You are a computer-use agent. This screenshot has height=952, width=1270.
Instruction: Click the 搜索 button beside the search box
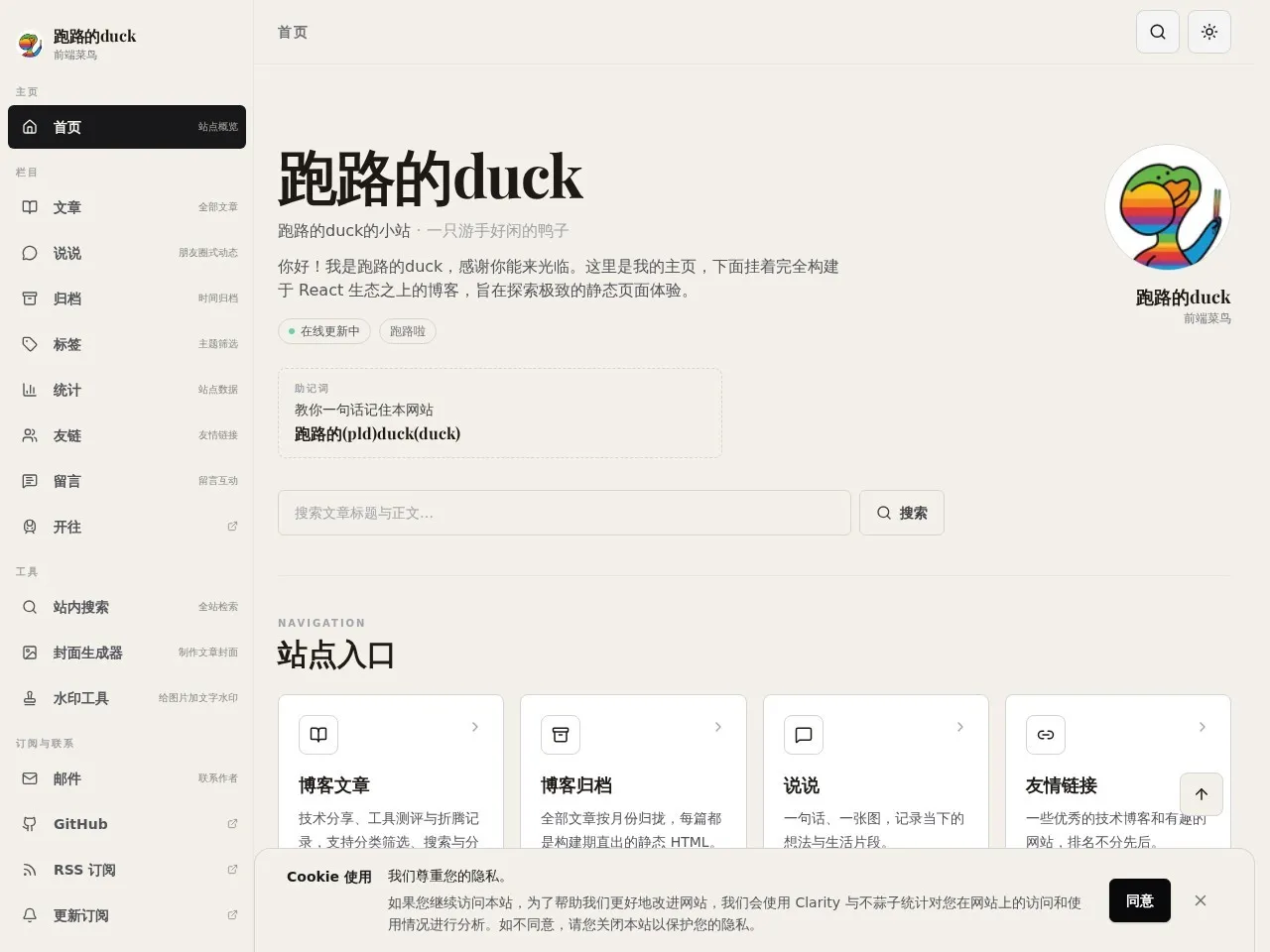(x=902, y=513)
